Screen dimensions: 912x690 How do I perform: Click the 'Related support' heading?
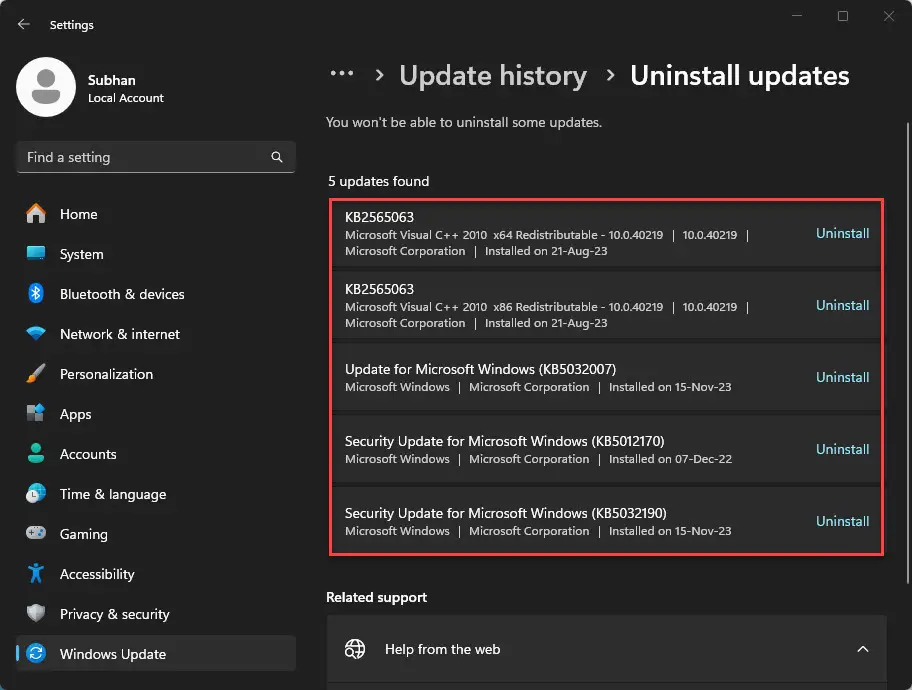pyautogui.click(x=376, y=597)
